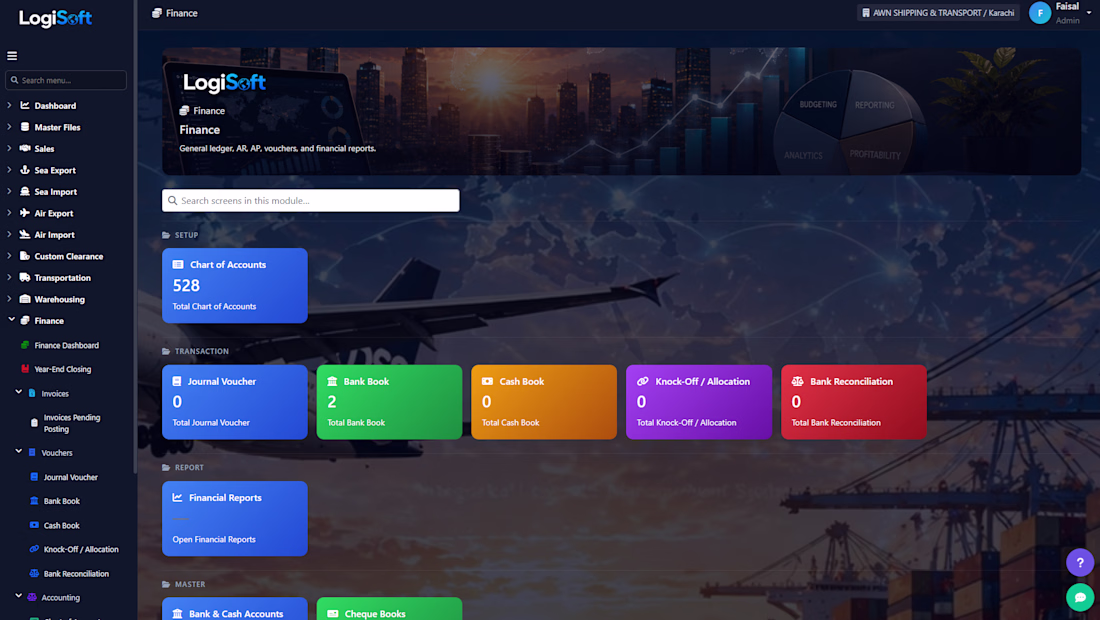Click the Finance Dashboard icon
The image size is (1100, 620).
(x=25, y=345)
